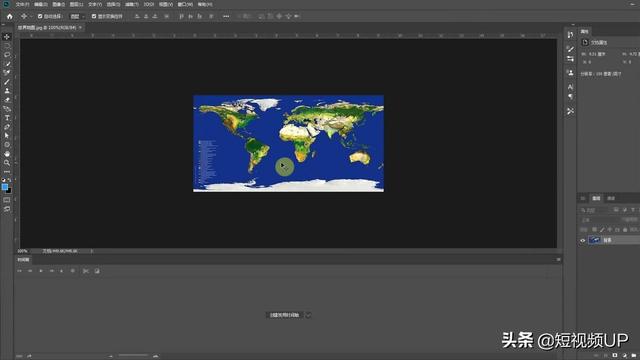Toggle the lock all padlock icon
Image resolution: width=640 pixels, height=360 pixels.
tap(624, 230)
